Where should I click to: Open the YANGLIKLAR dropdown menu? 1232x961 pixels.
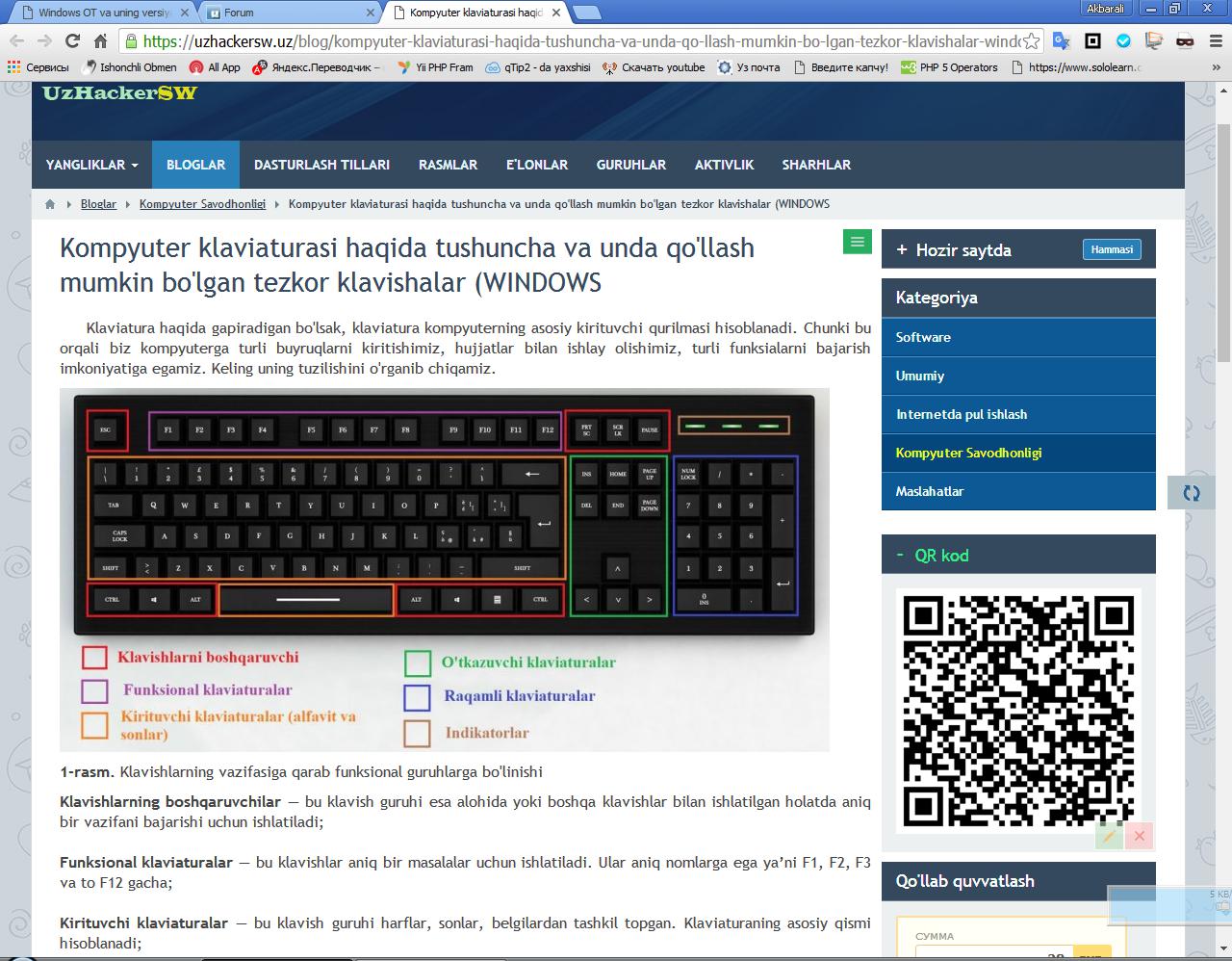91,165
